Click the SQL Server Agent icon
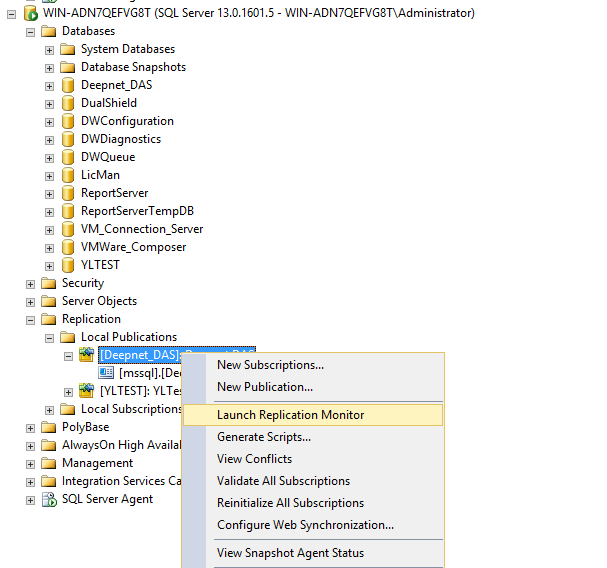The height and width of the screenshot is (568, 607). coord(49,499)
